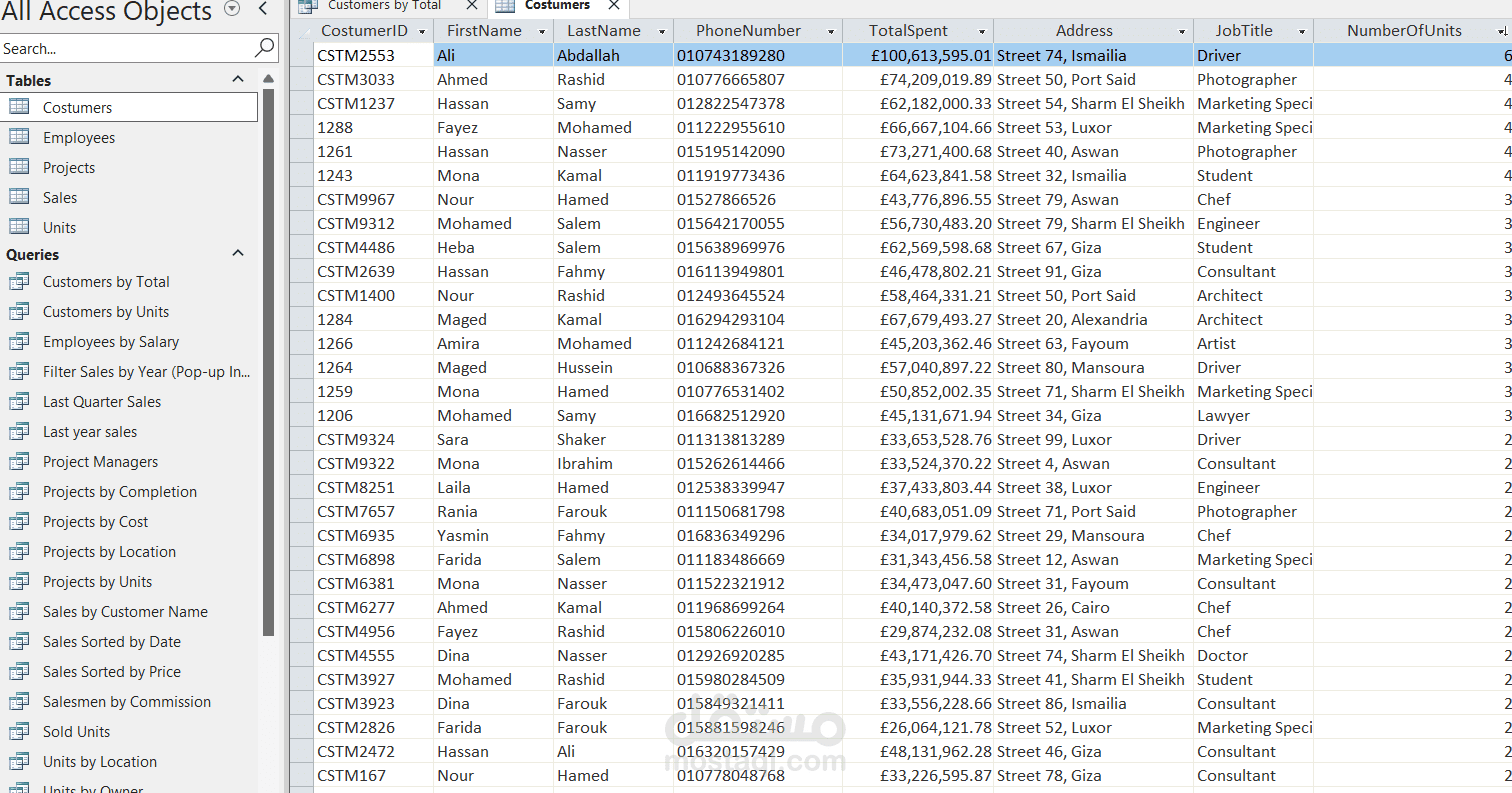Open the NumberOfUnits sort dropdown arrow

point(1502,32)
